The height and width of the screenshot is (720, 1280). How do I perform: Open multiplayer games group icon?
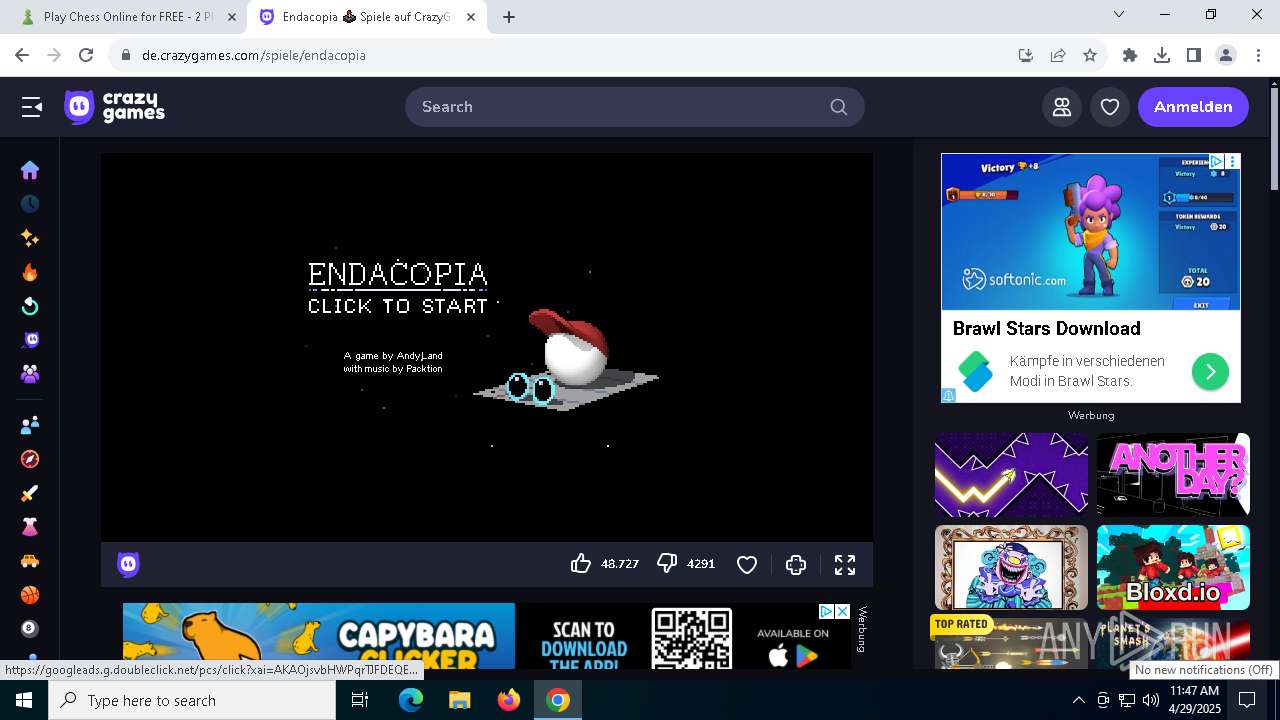point(30,374)
